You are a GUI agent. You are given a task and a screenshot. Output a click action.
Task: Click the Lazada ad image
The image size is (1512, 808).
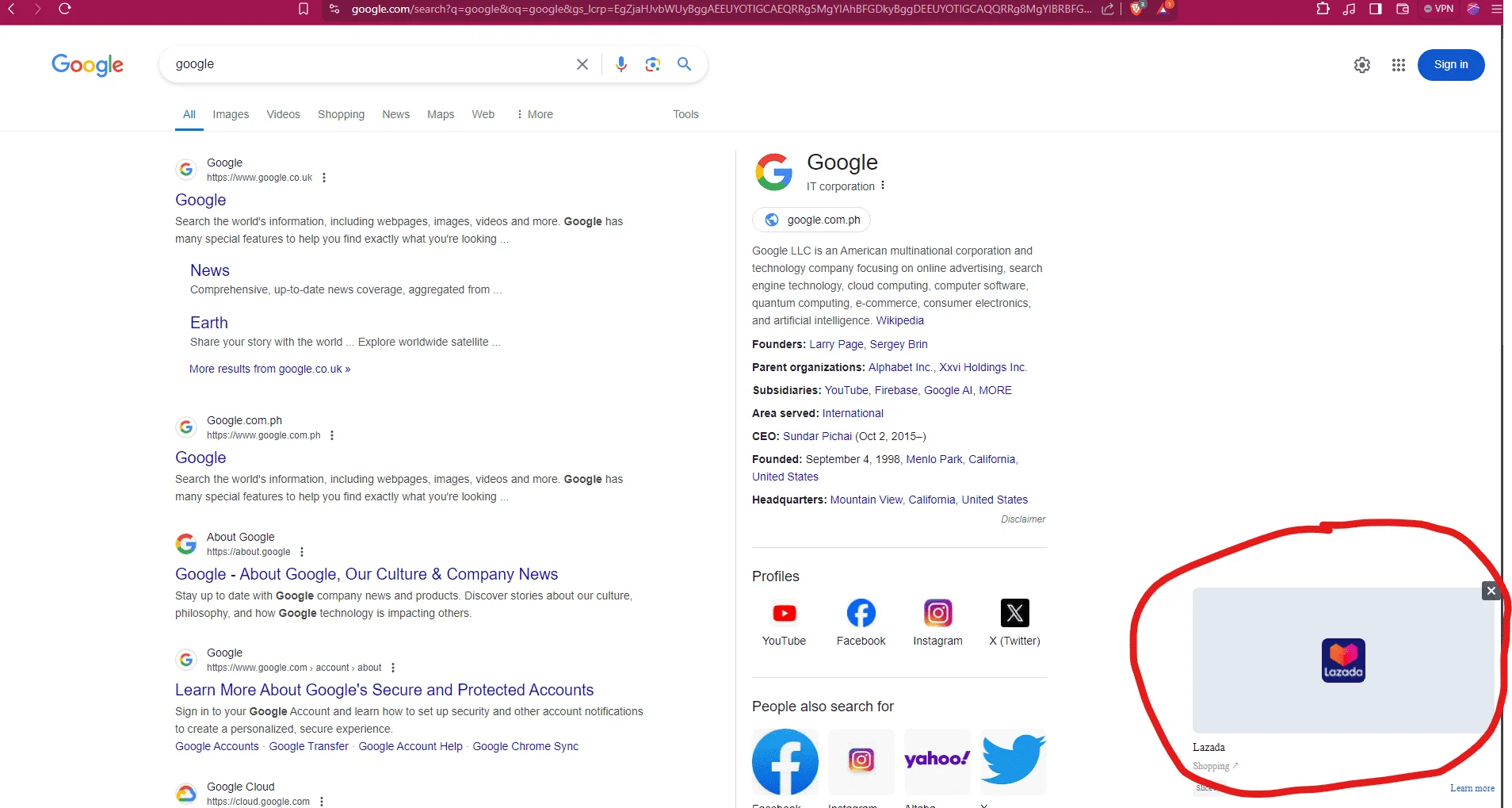click(1343, 661)
